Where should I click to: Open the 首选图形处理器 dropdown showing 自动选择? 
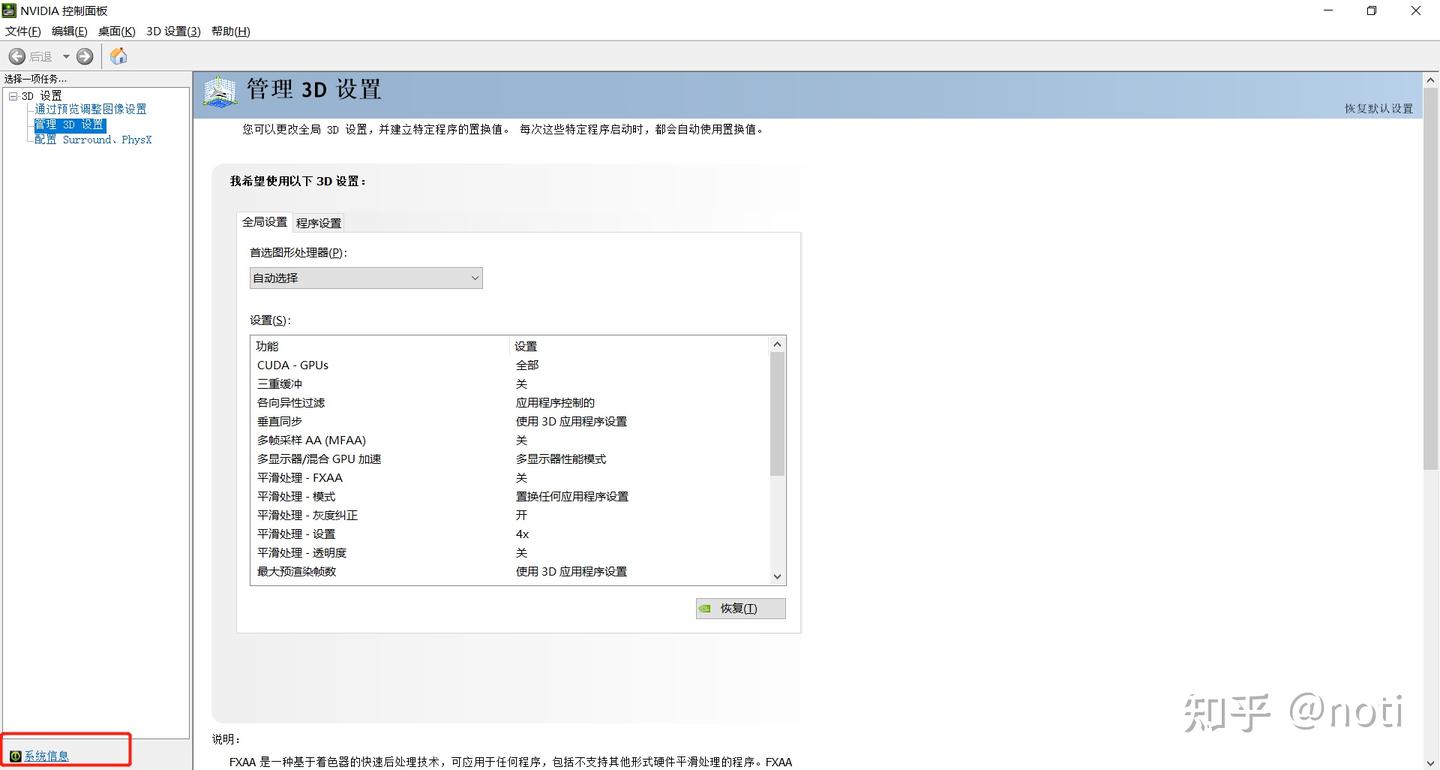(366, 278)
